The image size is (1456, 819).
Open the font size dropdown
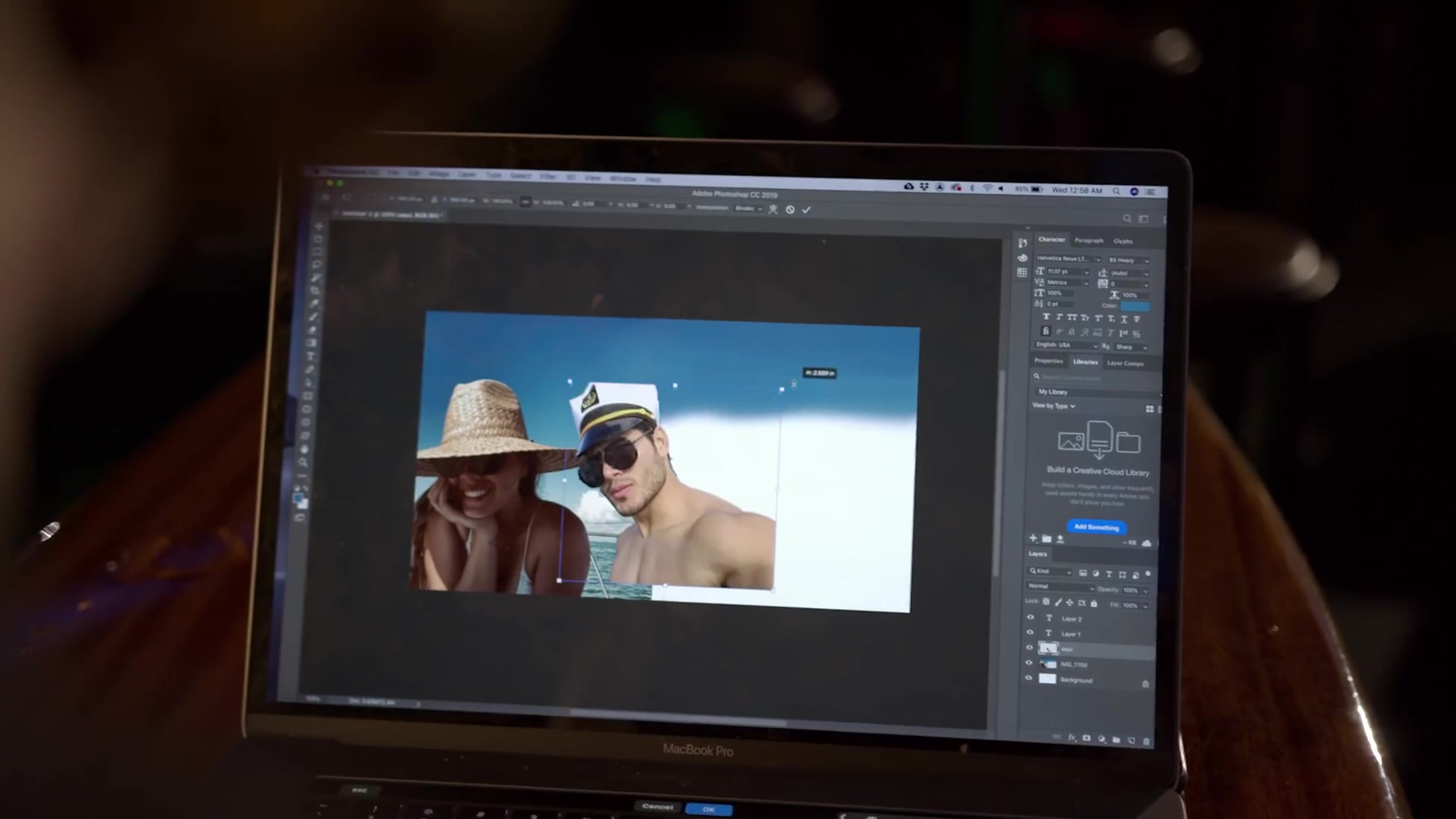(1087, 271)
